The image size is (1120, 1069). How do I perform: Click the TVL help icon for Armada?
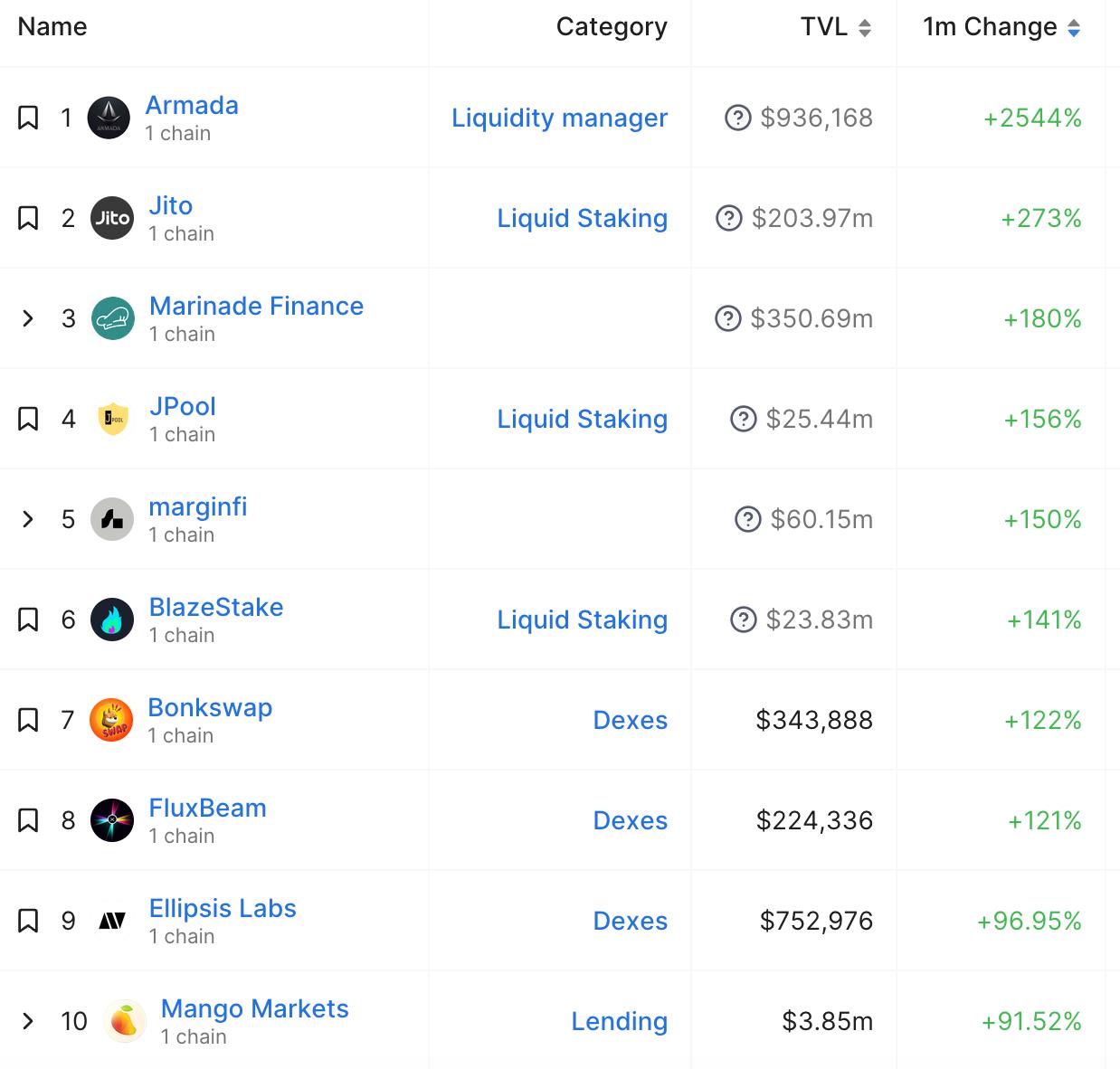click(x=738, y=118)
